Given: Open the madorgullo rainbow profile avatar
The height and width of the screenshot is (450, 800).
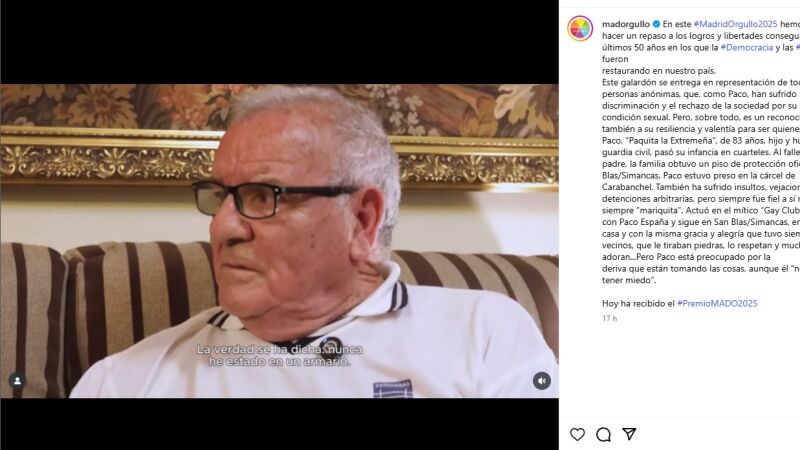Looking at the screenshot, I should (x=580, y=28).
